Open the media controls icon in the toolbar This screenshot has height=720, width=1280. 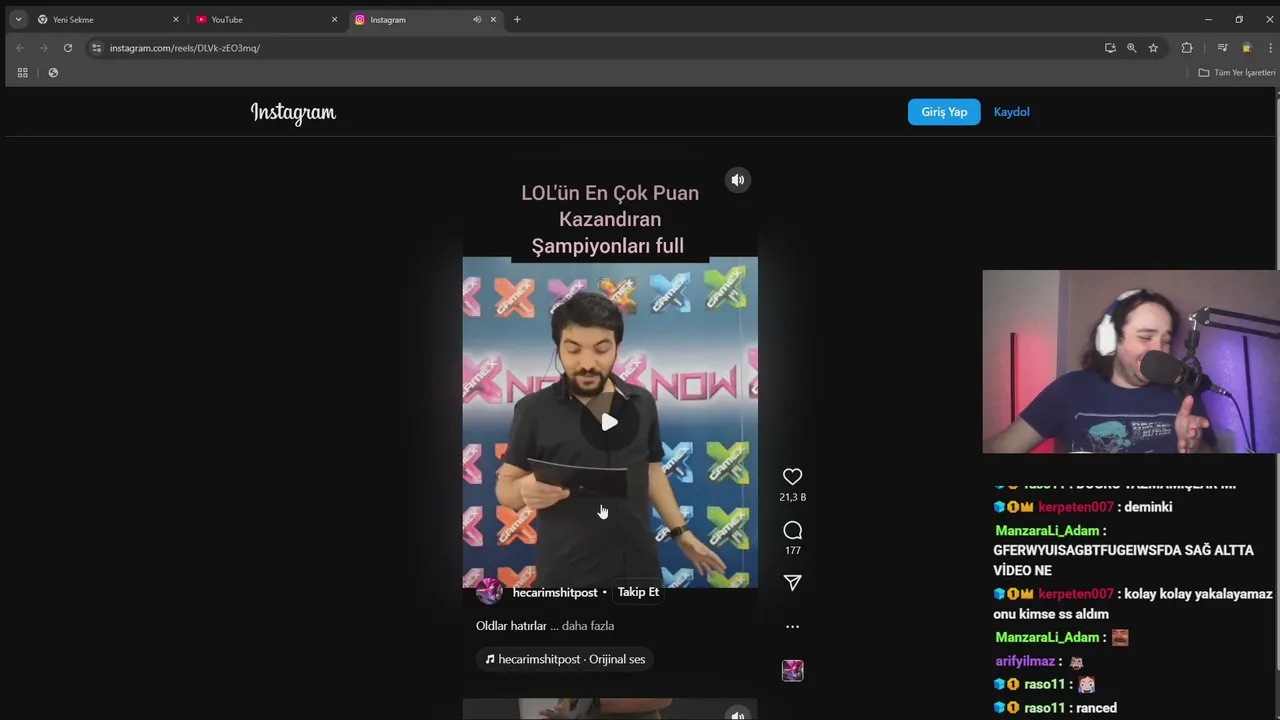(x=1222, y=48)
